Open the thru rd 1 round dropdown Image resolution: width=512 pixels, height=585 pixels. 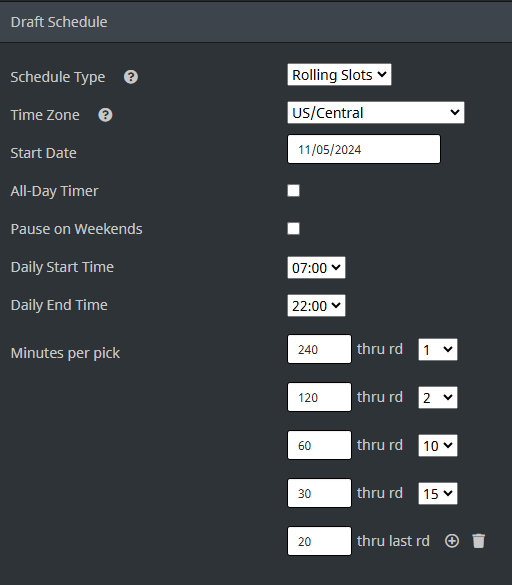(438, 350)
